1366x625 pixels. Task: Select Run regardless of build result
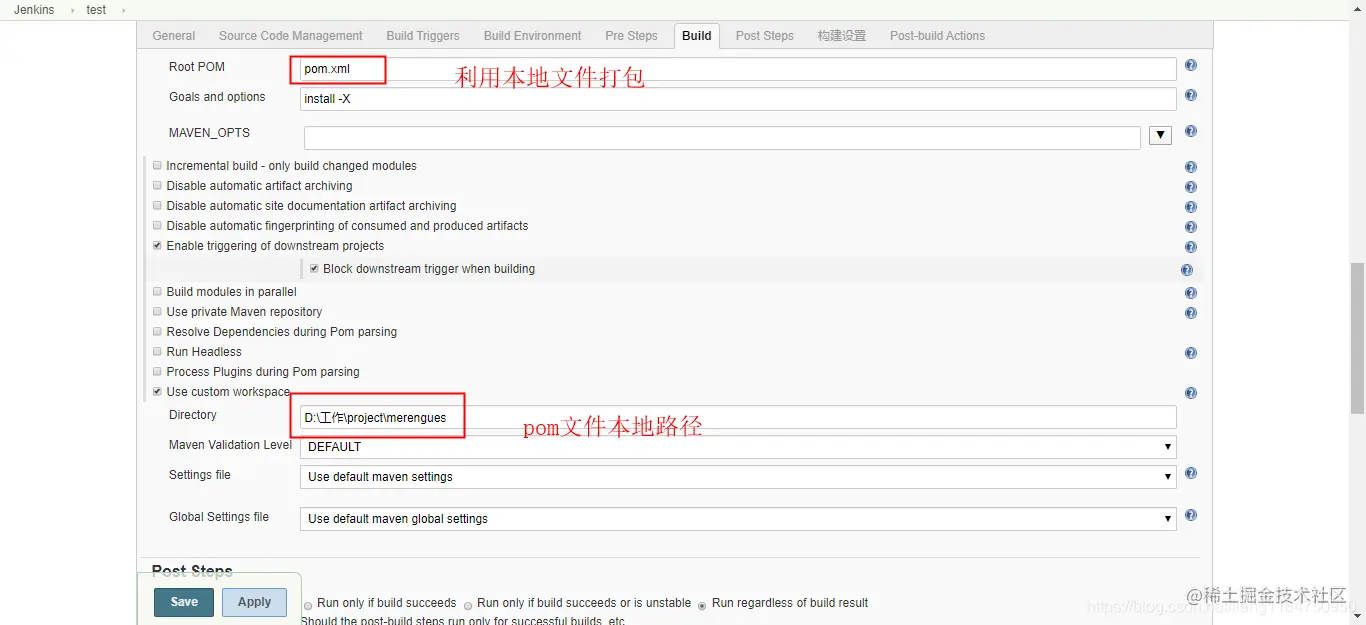[702, 606]
